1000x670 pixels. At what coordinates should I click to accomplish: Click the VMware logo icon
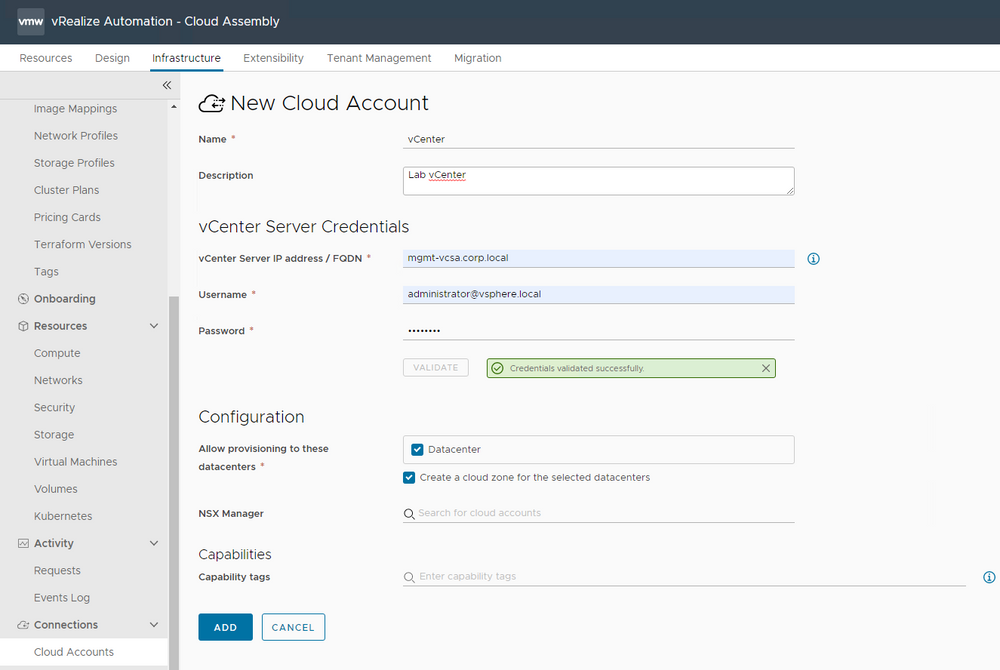tap(31, 21)
